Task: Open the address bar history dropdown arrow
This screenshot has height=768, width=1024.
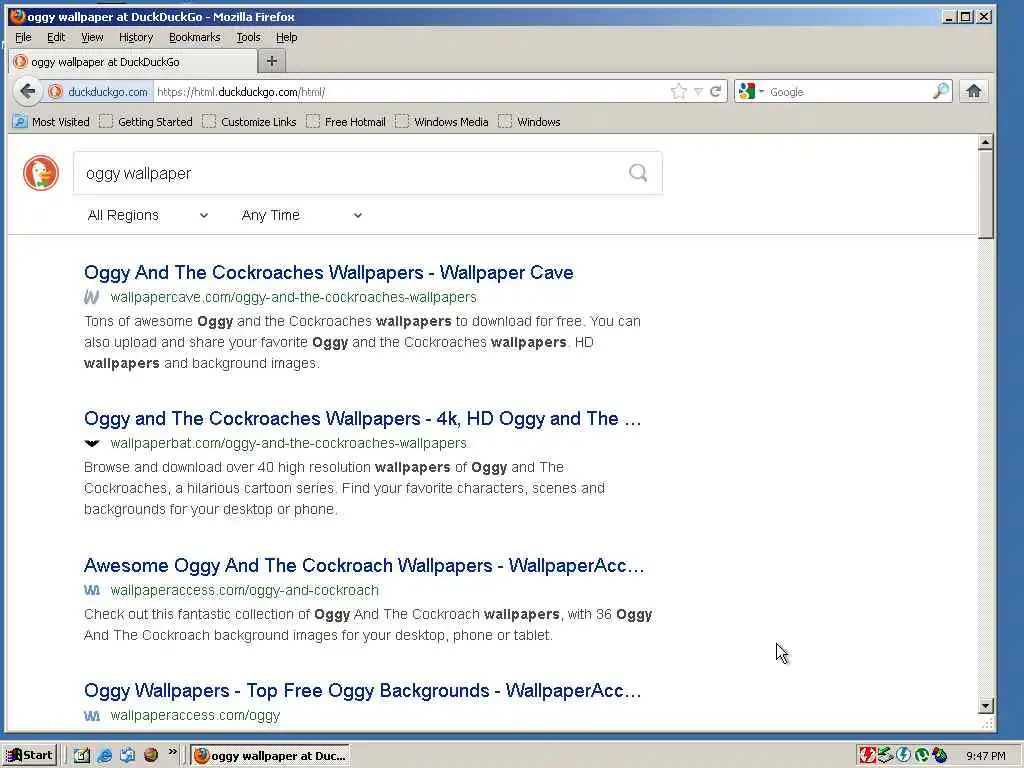Action: pos(698,91)
